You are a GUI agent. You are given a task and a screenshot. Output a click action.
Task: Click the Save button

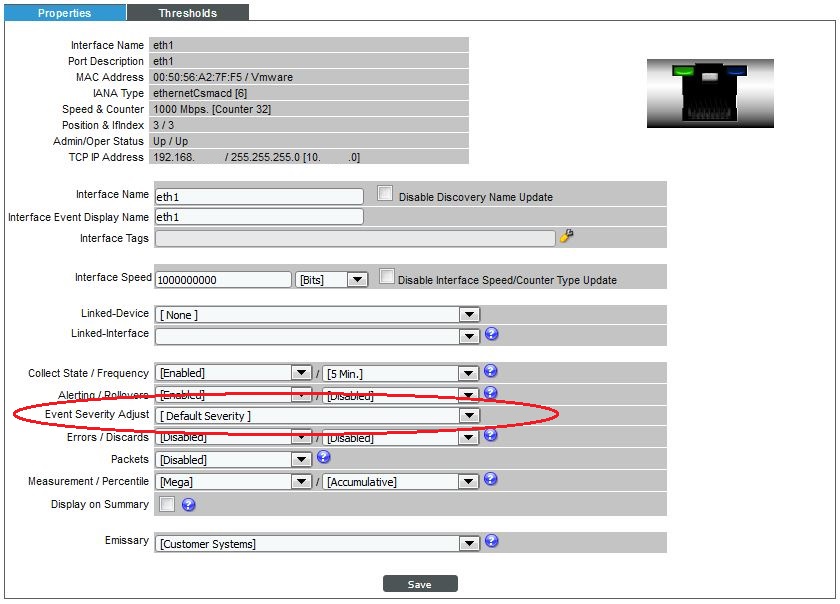click(x=420, y=584)
